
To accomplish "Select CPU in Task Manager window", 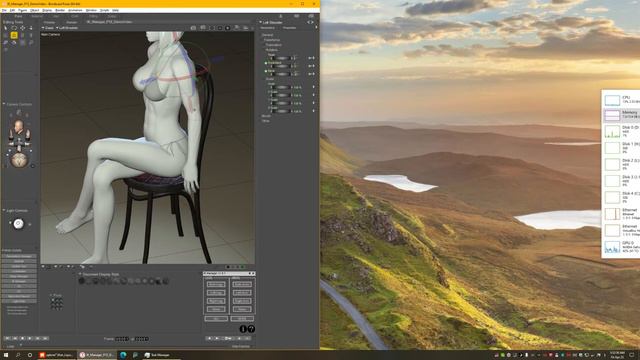I will (622, 100).
